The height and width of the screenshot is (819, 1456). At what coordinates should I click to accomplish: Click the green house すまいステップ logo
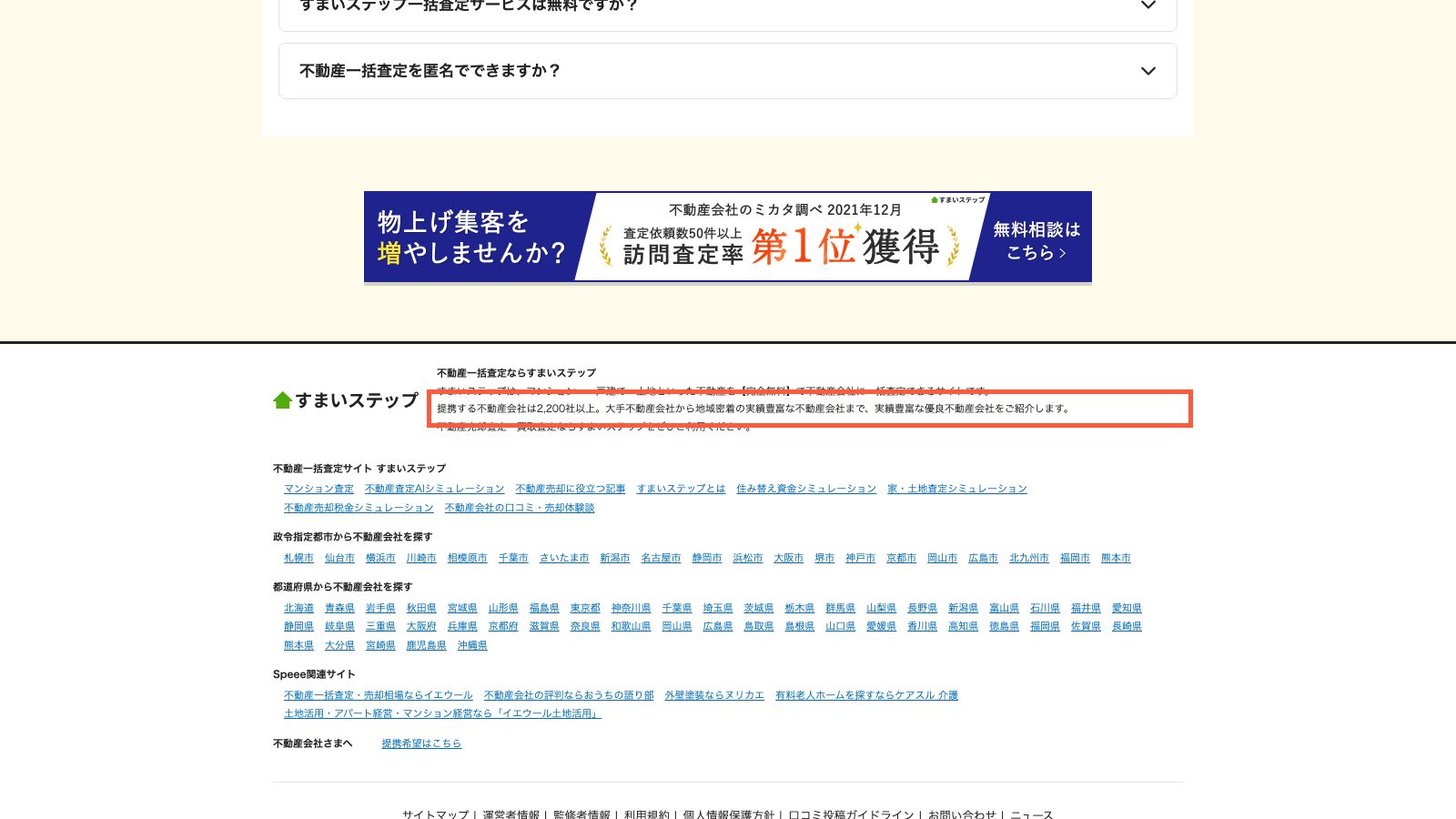(x=346, y=400)
